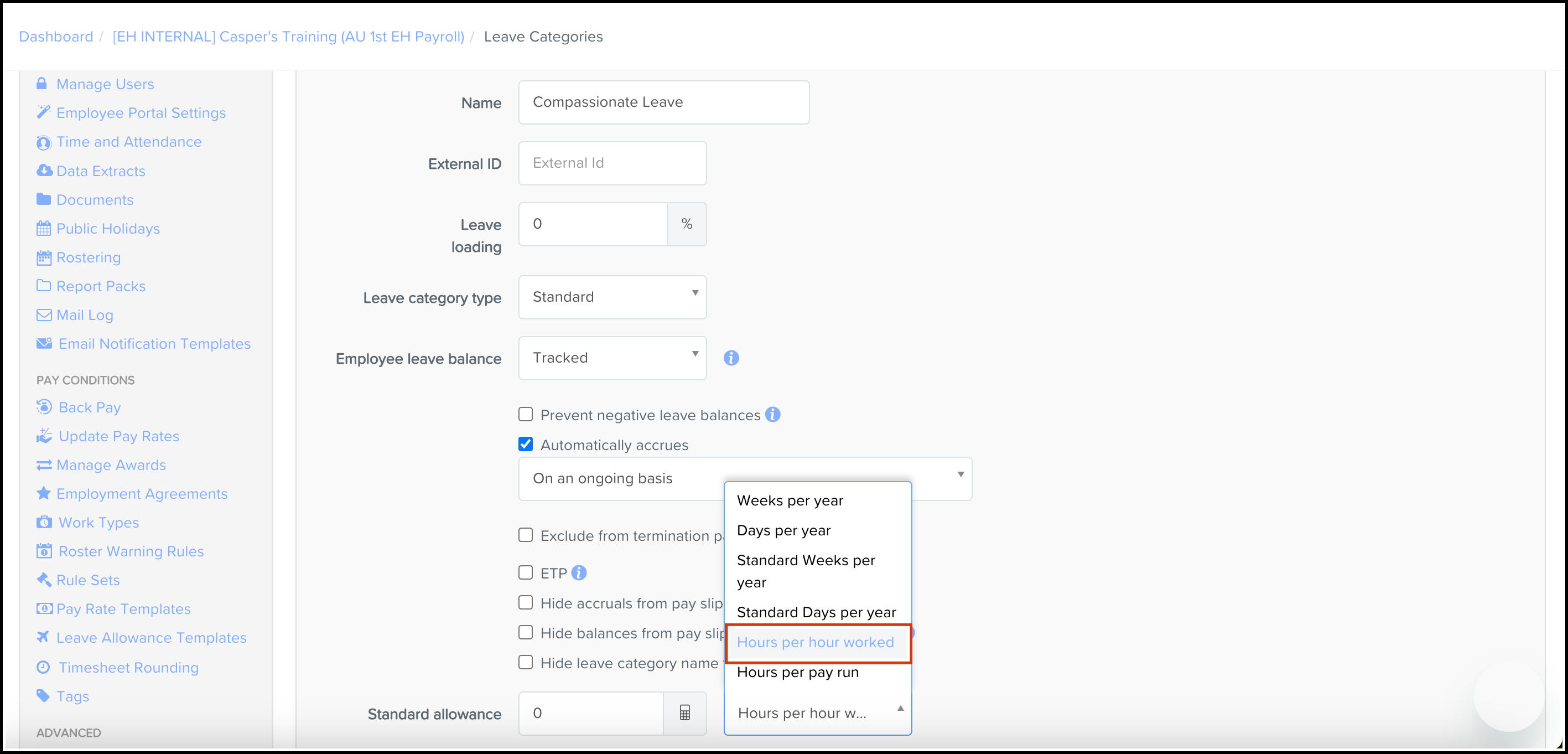
Task: Click the Timesheet Rounding clock icon
Action: [43, 667]
